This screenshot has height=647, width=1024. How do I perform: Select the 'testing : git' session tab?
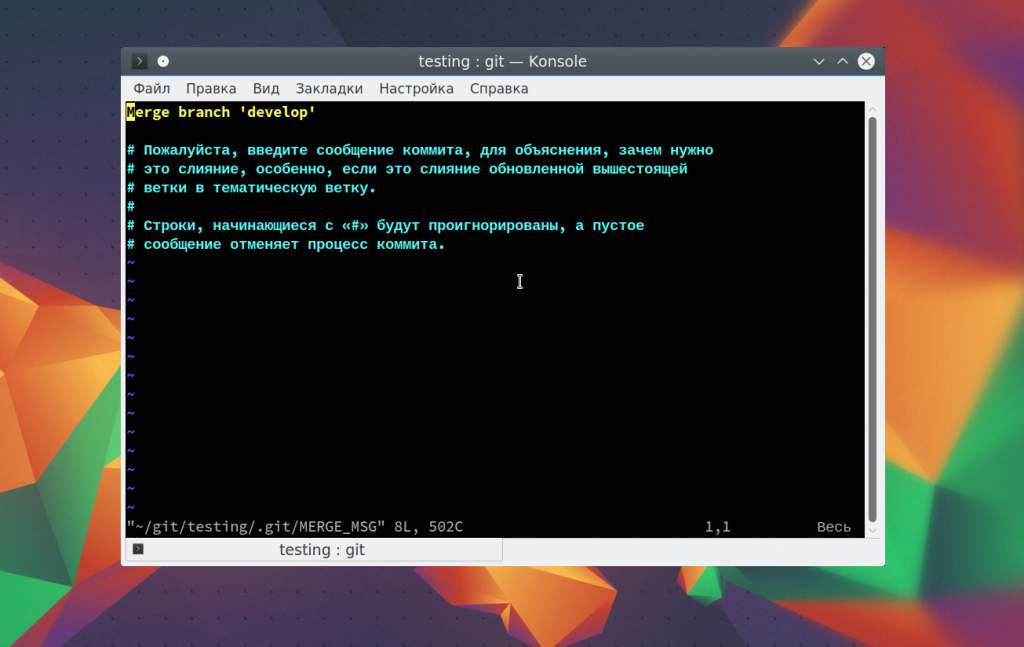320,550
